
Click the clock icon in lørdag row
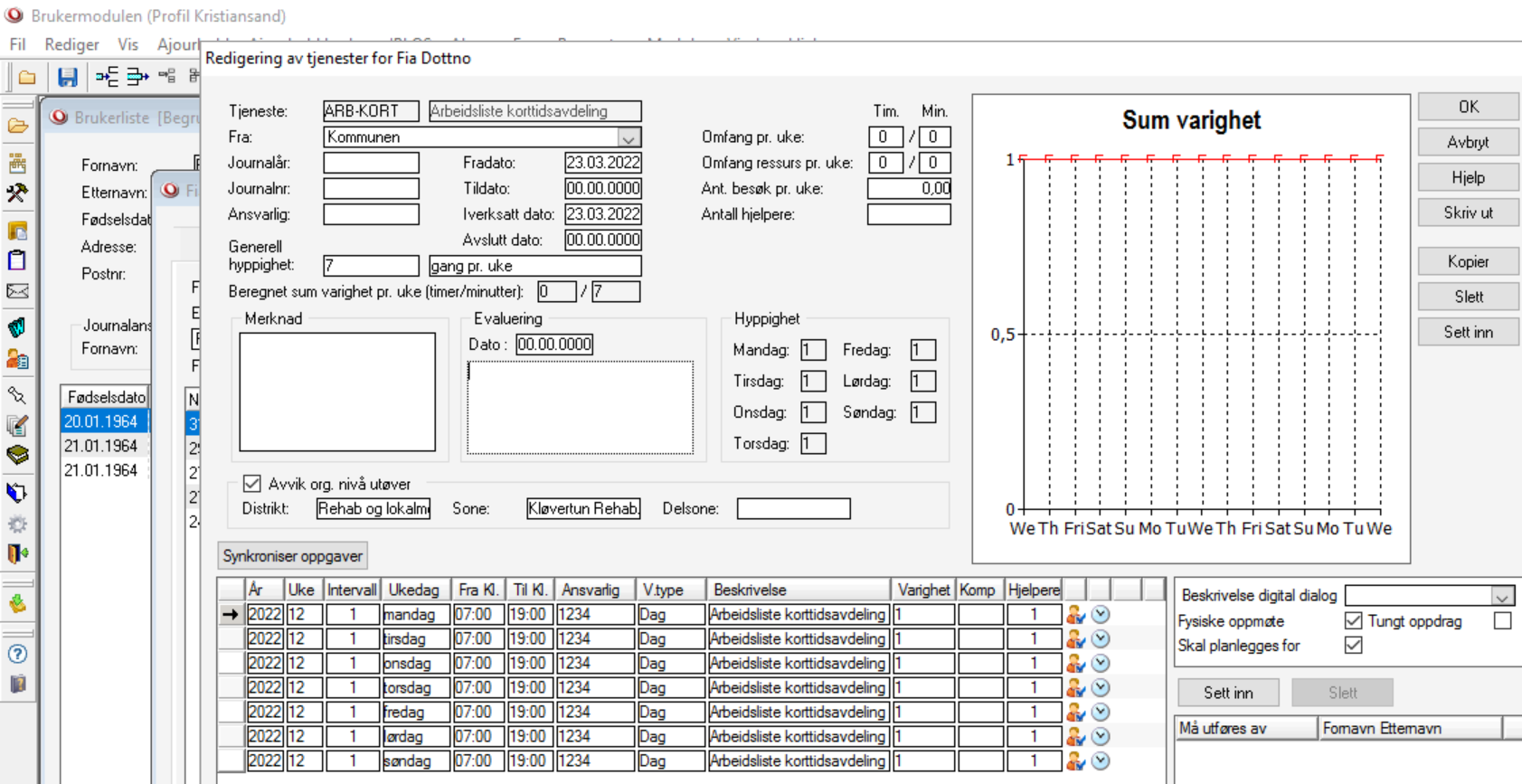click(x=1101, y=737)
